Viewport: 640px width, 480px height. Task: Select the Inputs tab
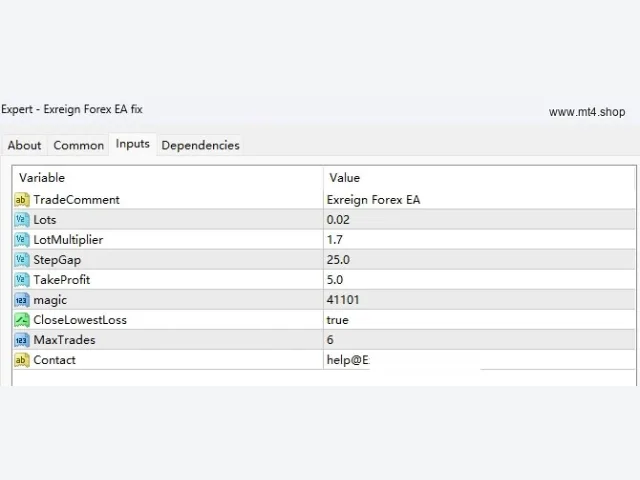pos(133,144)
